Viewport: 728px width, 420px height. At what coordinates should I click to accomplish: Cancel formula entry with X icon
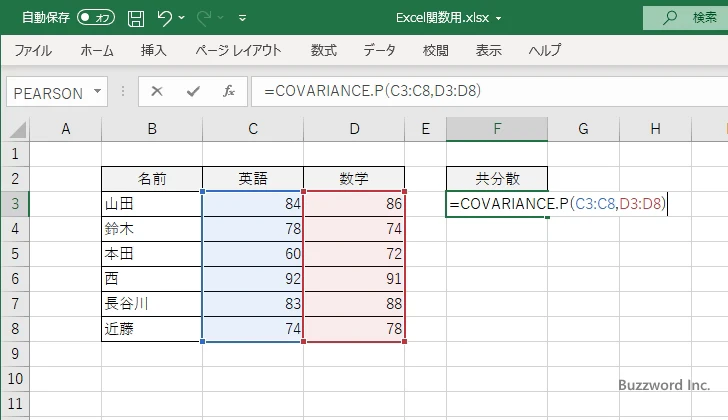click(157, 91)
